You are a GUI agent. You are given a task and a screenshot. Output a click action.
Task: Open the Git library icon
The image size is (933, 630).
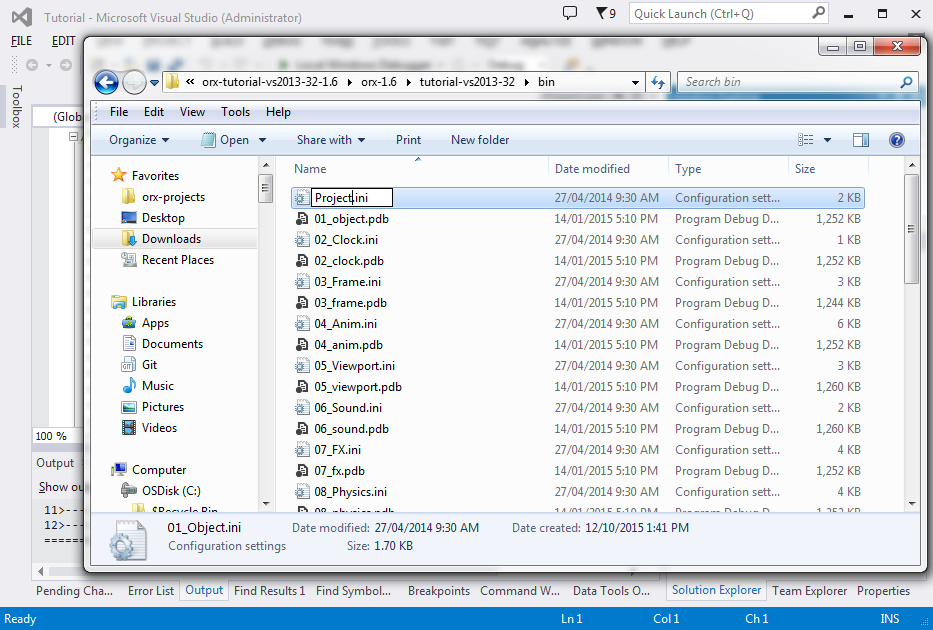pyautogui.click(x=129, y=364)
